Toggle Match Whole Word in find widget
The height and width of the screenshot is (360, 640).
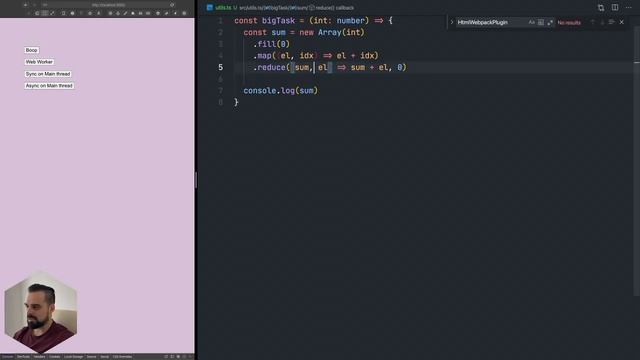(x=541, y=22)
